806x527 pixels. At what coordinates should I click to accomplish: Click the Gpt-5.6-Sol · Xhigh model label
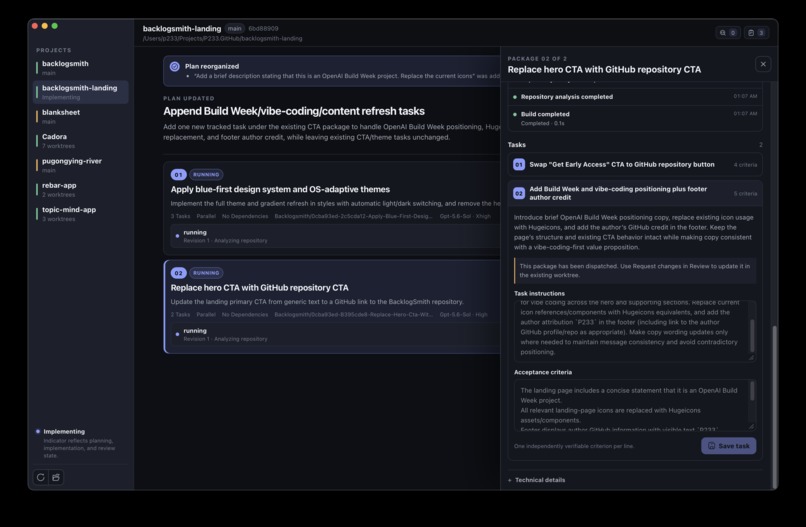click(465, 216)
